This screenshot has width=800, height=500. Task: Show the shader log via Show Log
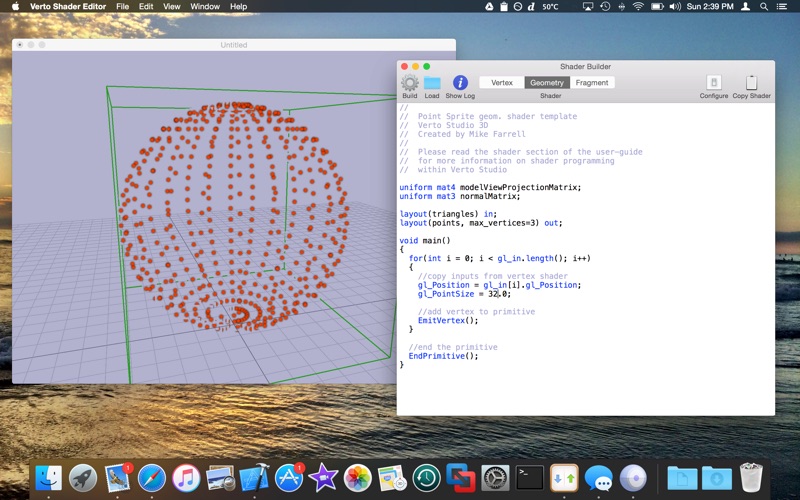pos(460,83)
